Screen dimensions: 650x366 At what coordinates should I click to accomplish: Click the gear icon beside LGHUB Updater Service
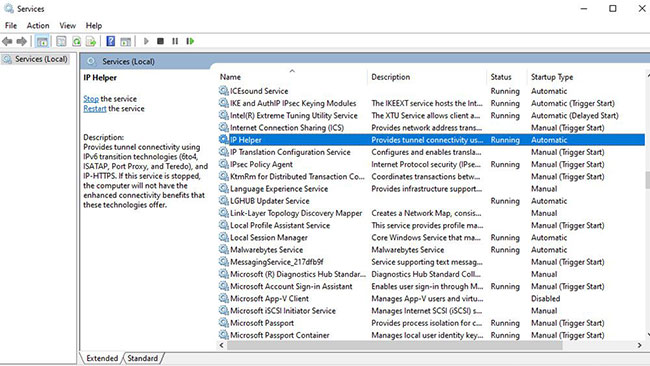(x=223, y=201)
